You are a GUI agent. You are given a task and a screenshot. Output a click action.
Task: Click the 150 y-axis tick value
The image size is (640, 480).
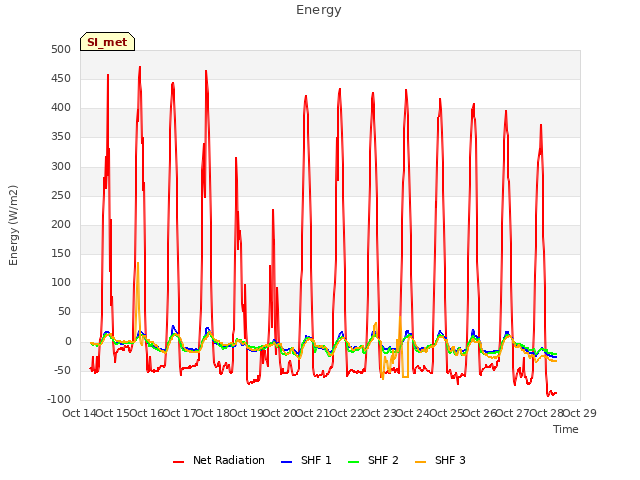[61, 253]
